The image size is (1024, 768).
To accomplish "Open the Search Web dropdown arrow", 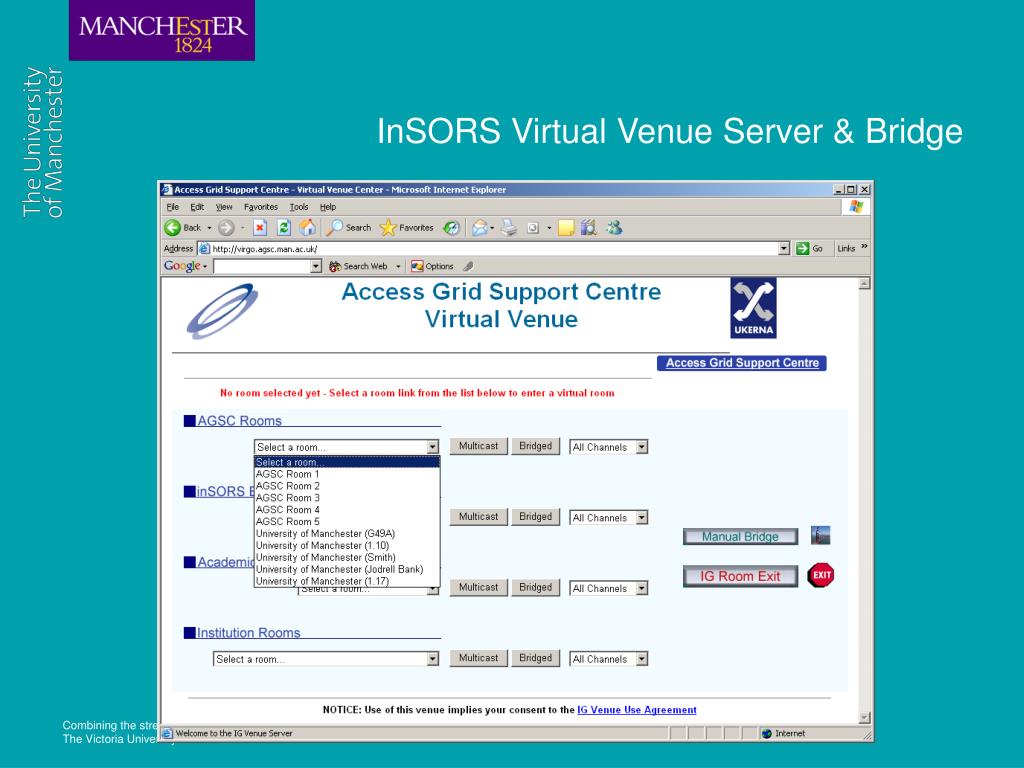I will coord(398,266).
